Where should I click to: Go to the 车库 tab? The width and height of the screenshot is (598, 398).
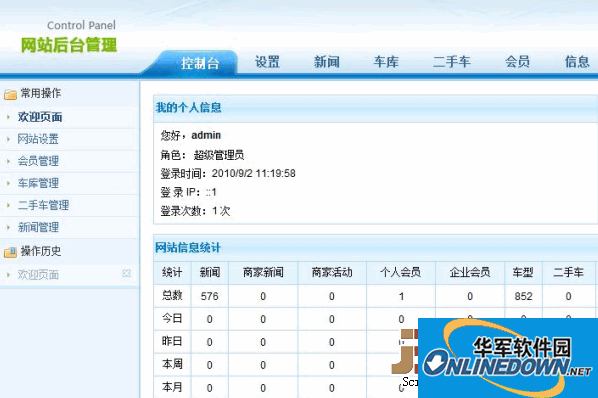tap(386, 62)
